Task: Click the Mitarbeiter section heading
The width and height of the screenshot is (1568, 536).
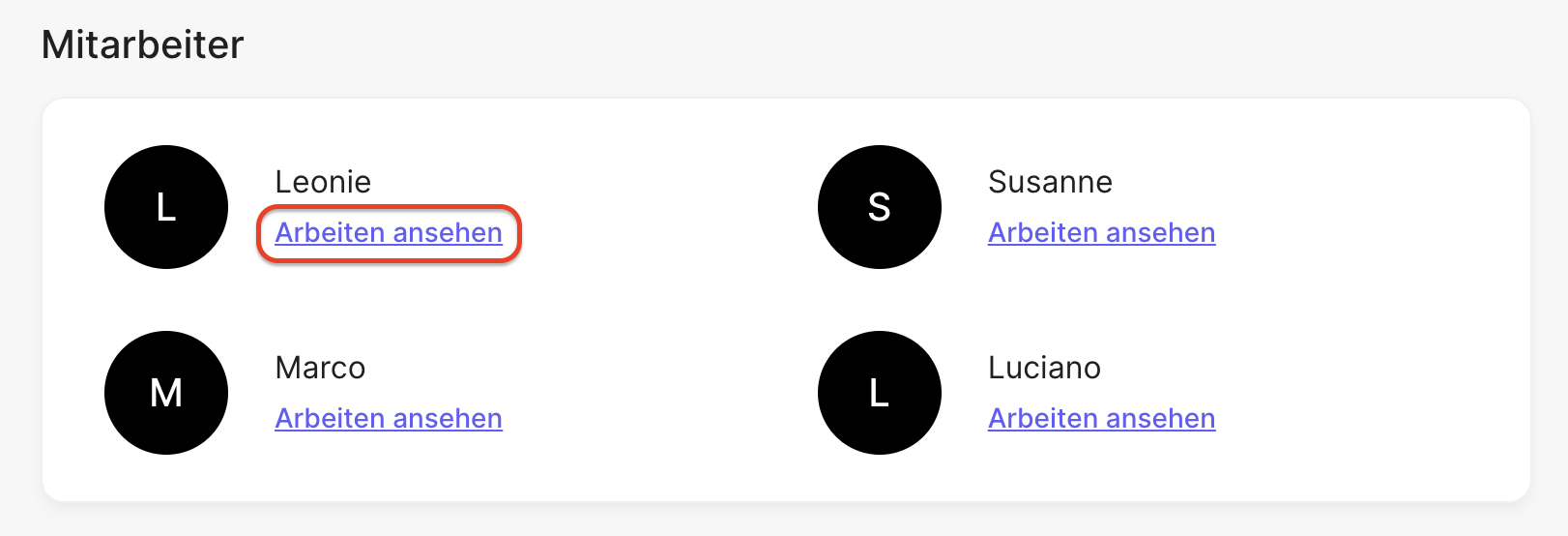Action: (x=143, y=45)
